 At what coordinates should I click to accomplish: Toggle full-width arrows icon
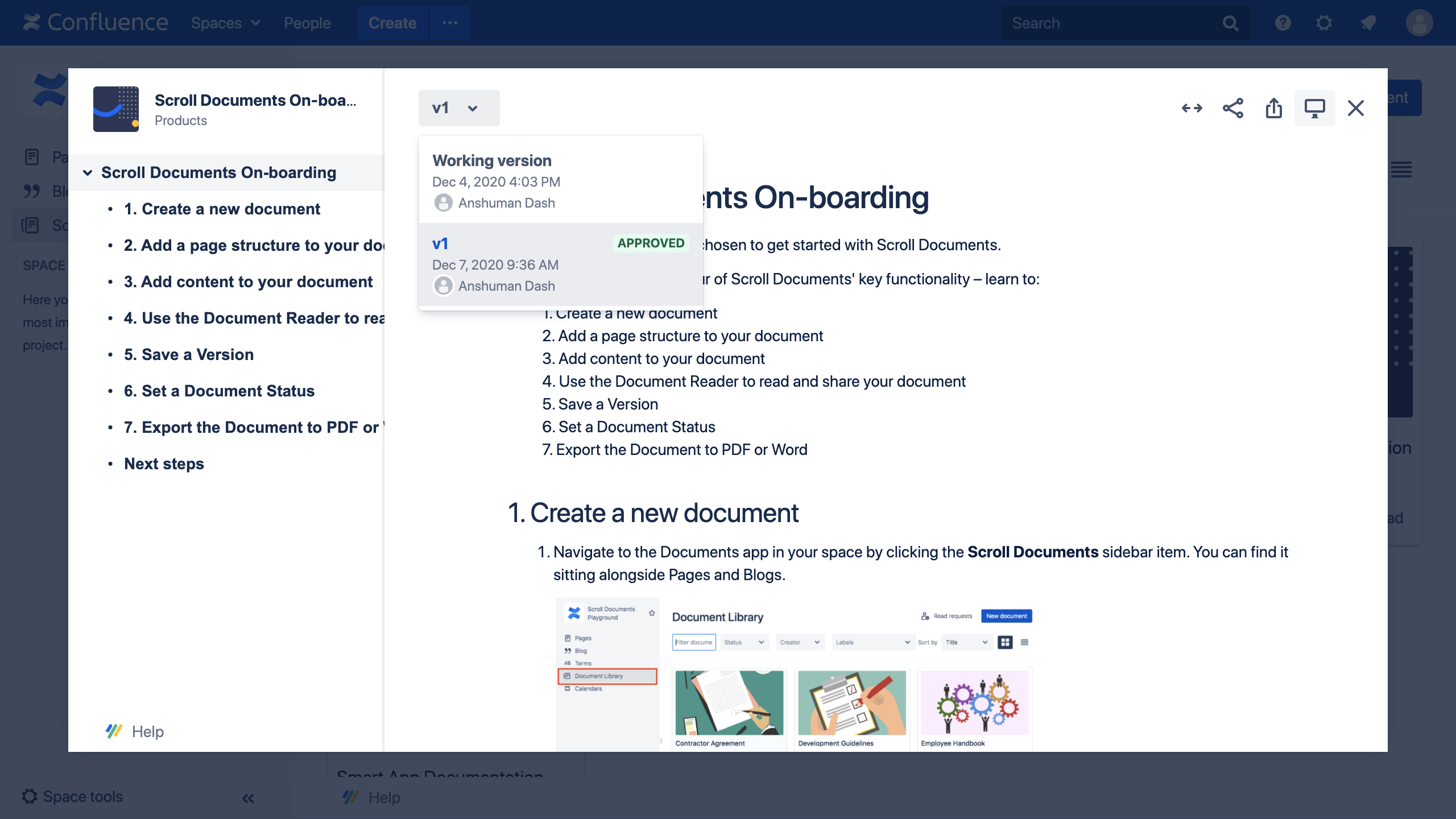[1192, 108]
